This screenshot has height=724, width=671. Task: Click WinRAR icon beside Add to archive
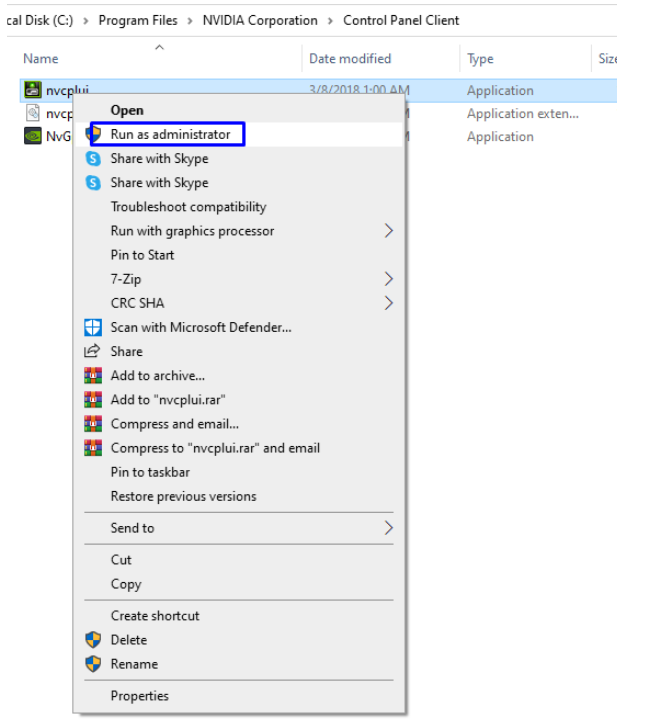click(x=93, y=376)
